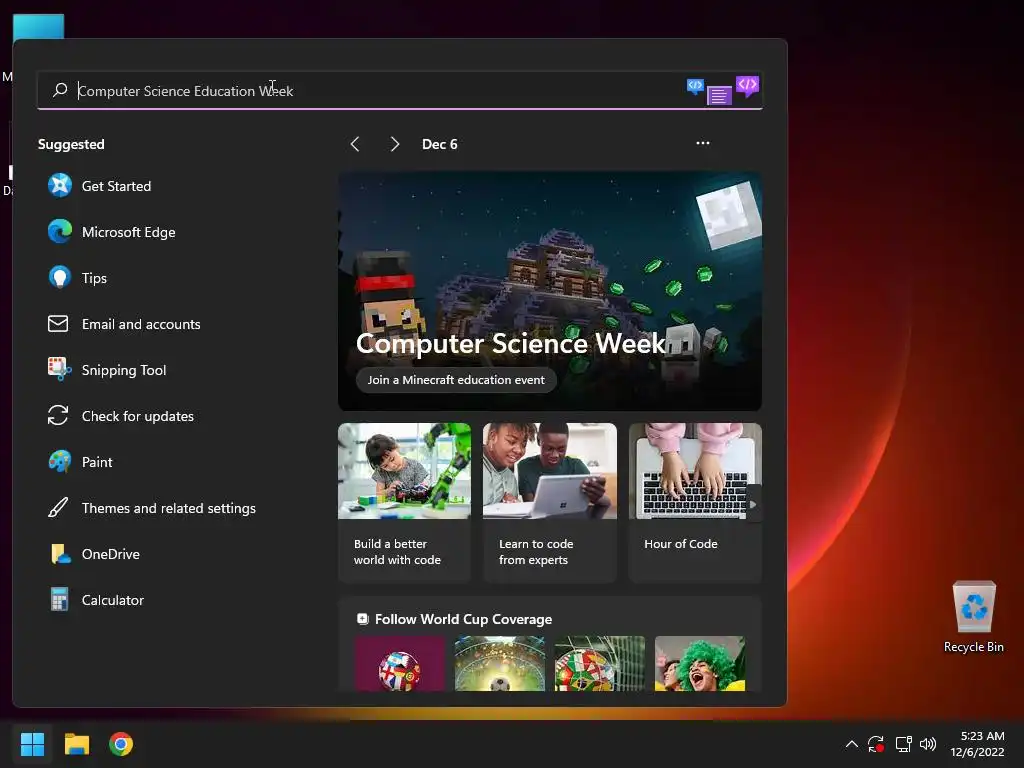Click the code bubbles search highlight icon
Viewport: 1024px width, 768px height.
click(722, 90)
